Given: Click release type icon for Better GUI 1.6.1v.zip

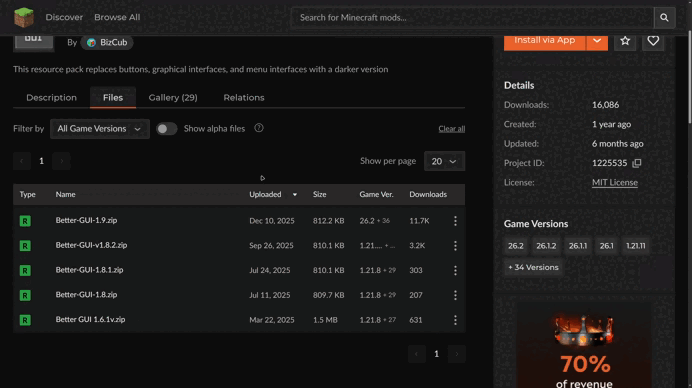Looking at the screenshot, I should pos(25,320).
